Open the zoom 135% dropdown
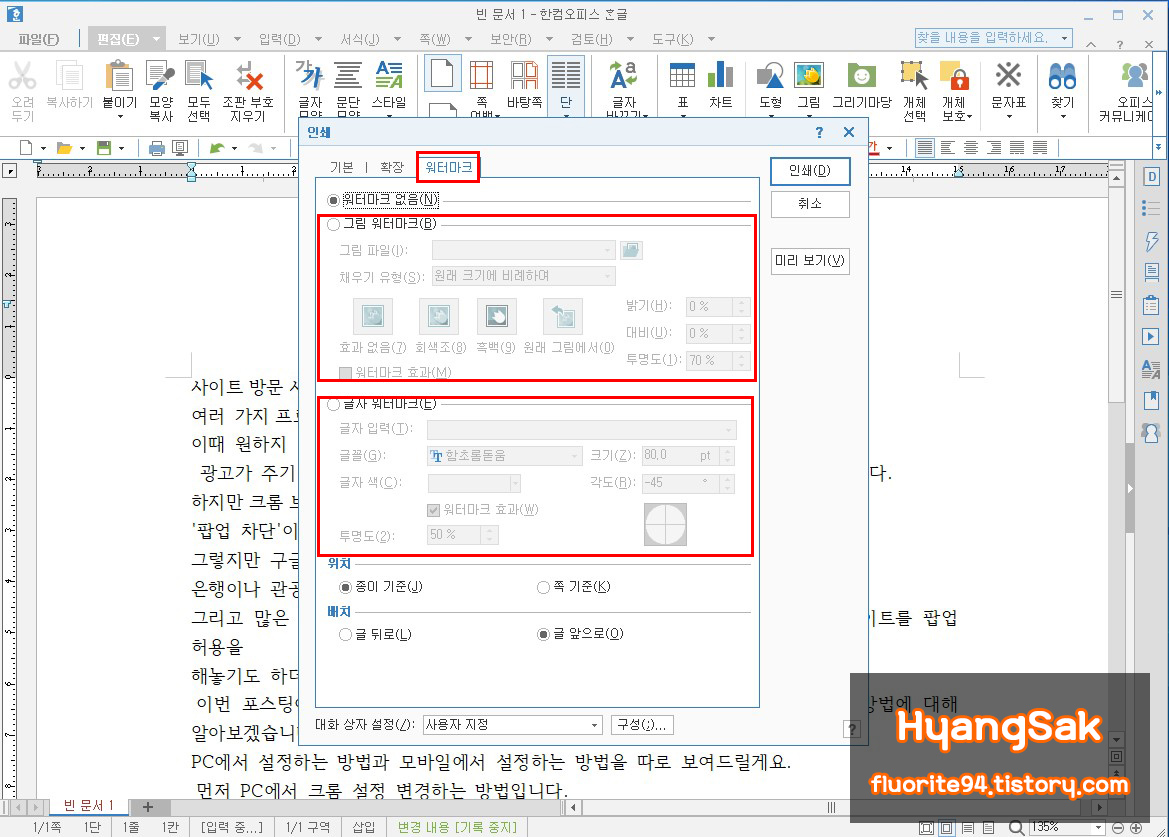 pos(1097,827)
